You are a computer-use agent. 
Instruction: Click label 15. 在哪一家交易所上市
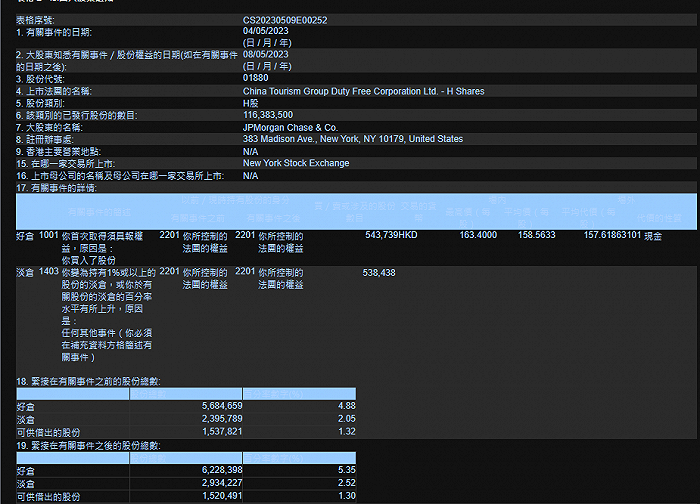(x=66, y=164)
